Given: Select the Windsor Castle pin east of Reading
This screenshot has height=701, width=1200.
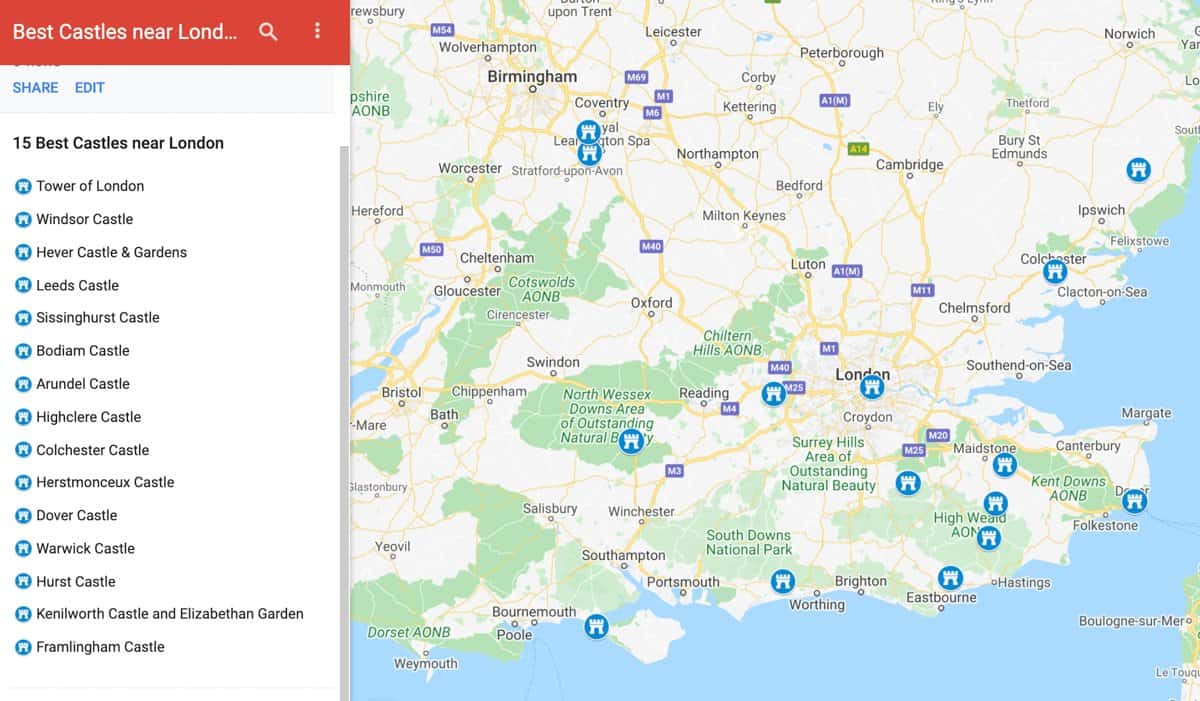Looking at the screenshot, I should pos(773,393).
